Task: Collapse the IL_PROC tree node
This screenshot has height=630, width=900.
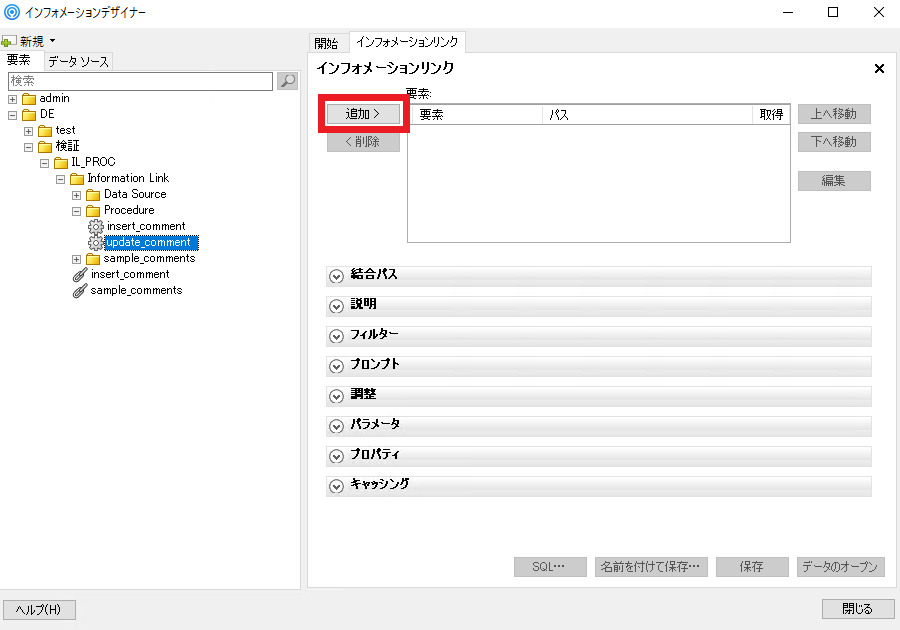Action: tap(44, 164)
